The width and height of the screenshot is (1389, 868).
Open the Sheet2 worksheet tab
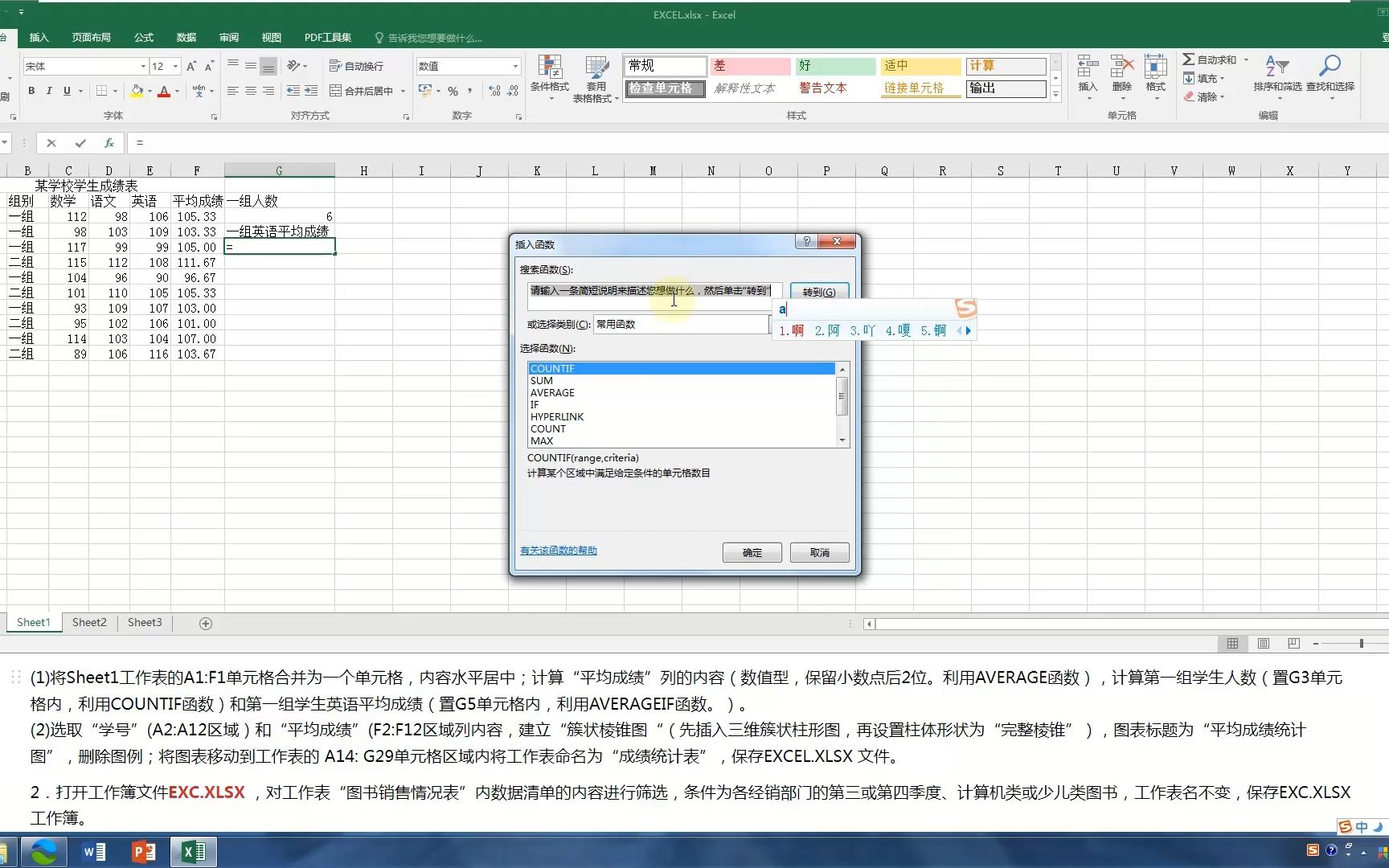(x=88, y=622)
